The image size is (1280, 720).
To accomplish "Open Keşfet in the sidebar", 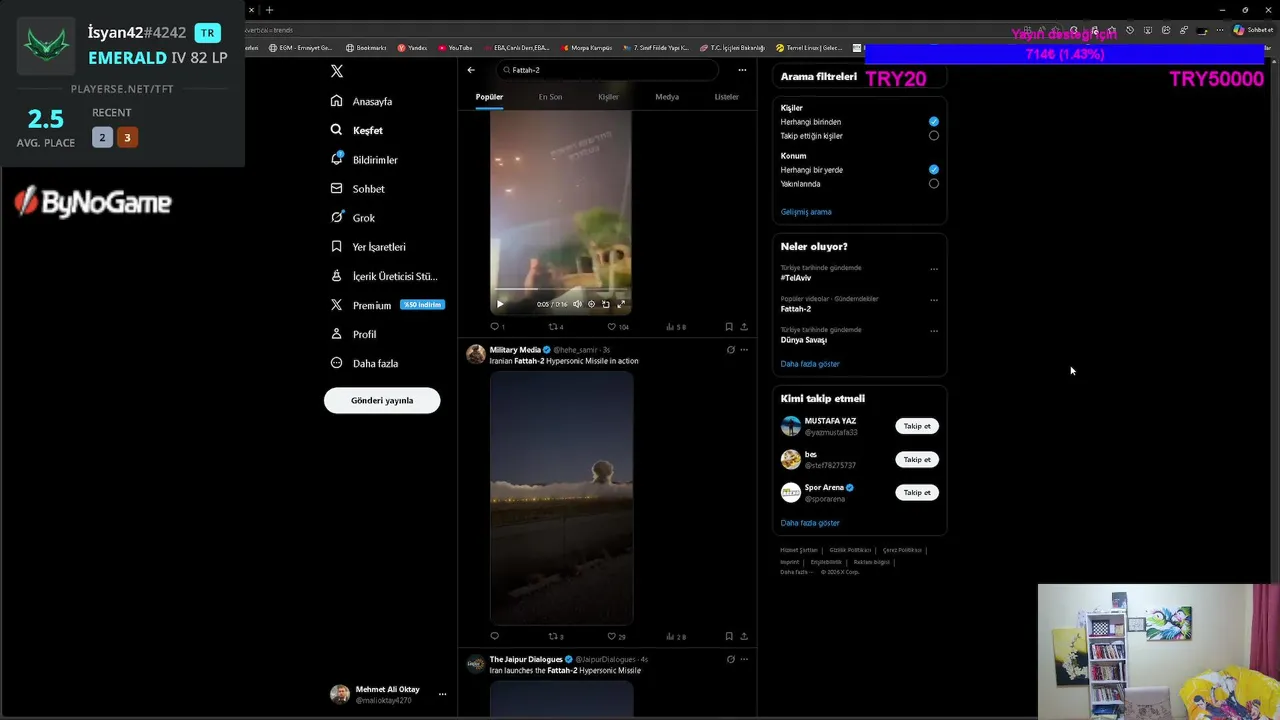I will [x=357, y=130].
